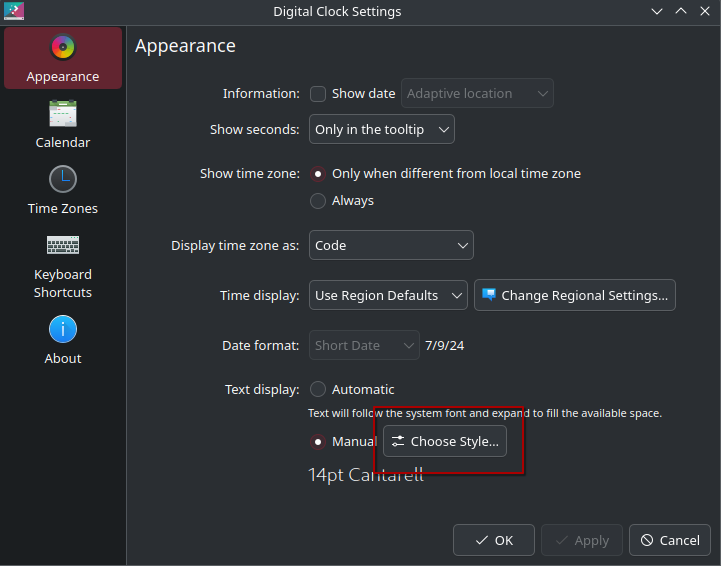
Task: Enable the Show date checkbox
Action: pos(318,94)
